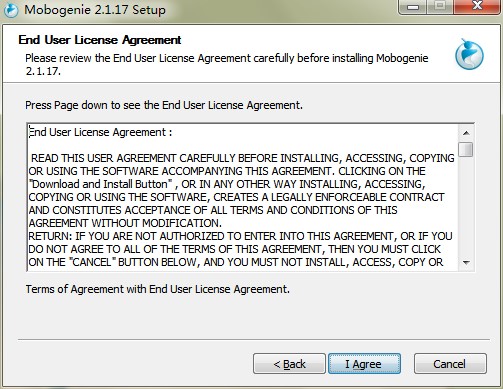Click the Mobogenie icon in the title bar
This screenshot has height=389, width=503.
11,10
